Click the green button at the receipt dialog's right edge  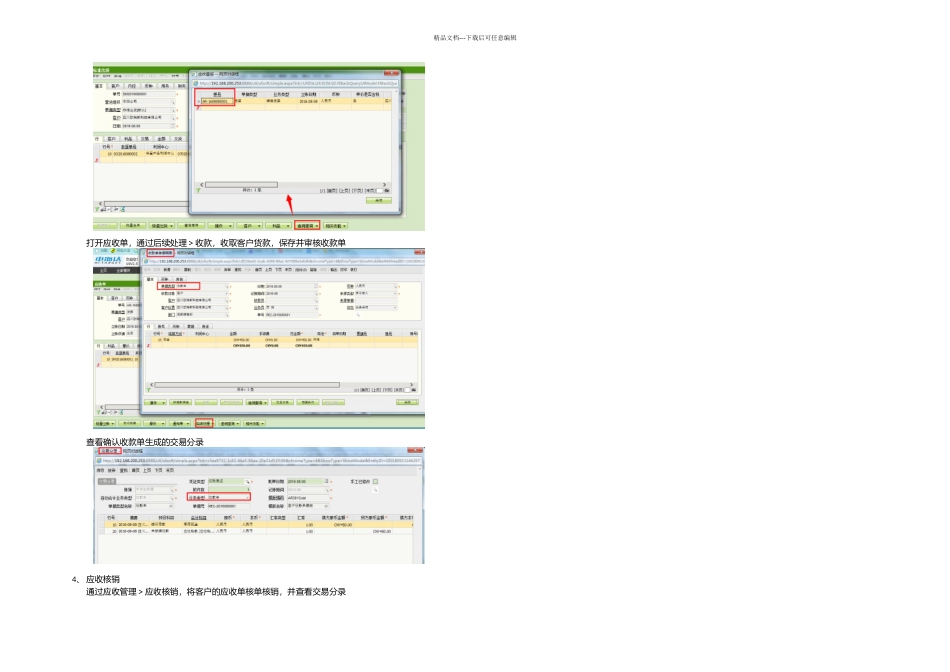[407, 402]
